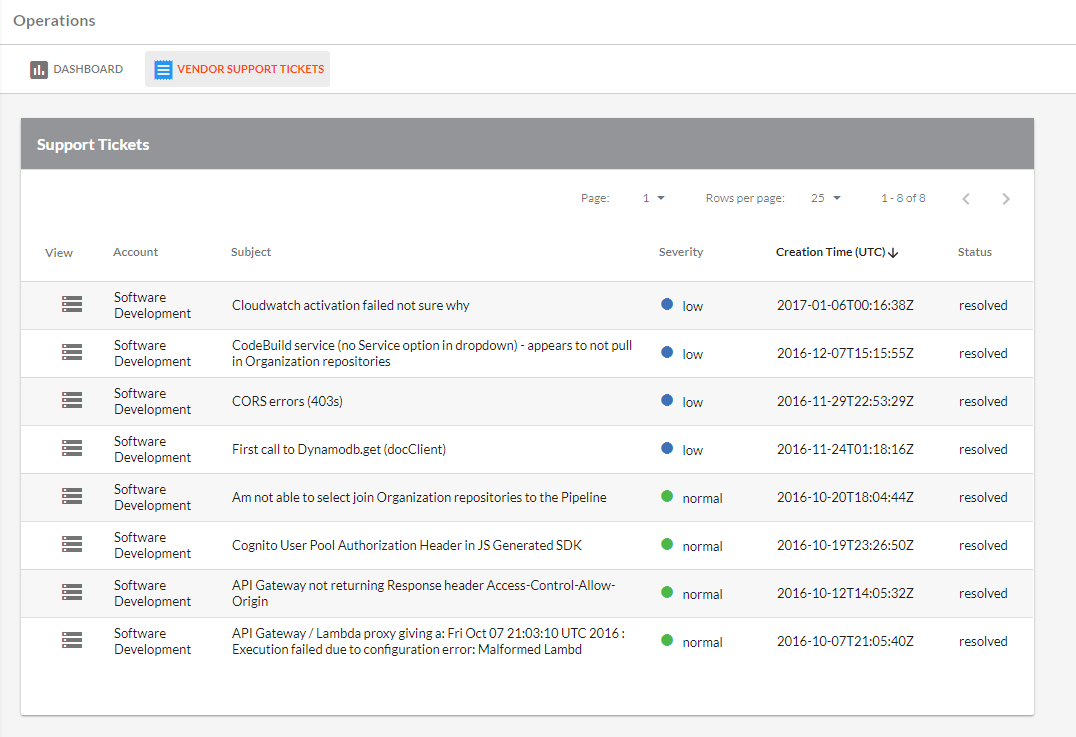Sort by the Severity column header

[681, 252]
